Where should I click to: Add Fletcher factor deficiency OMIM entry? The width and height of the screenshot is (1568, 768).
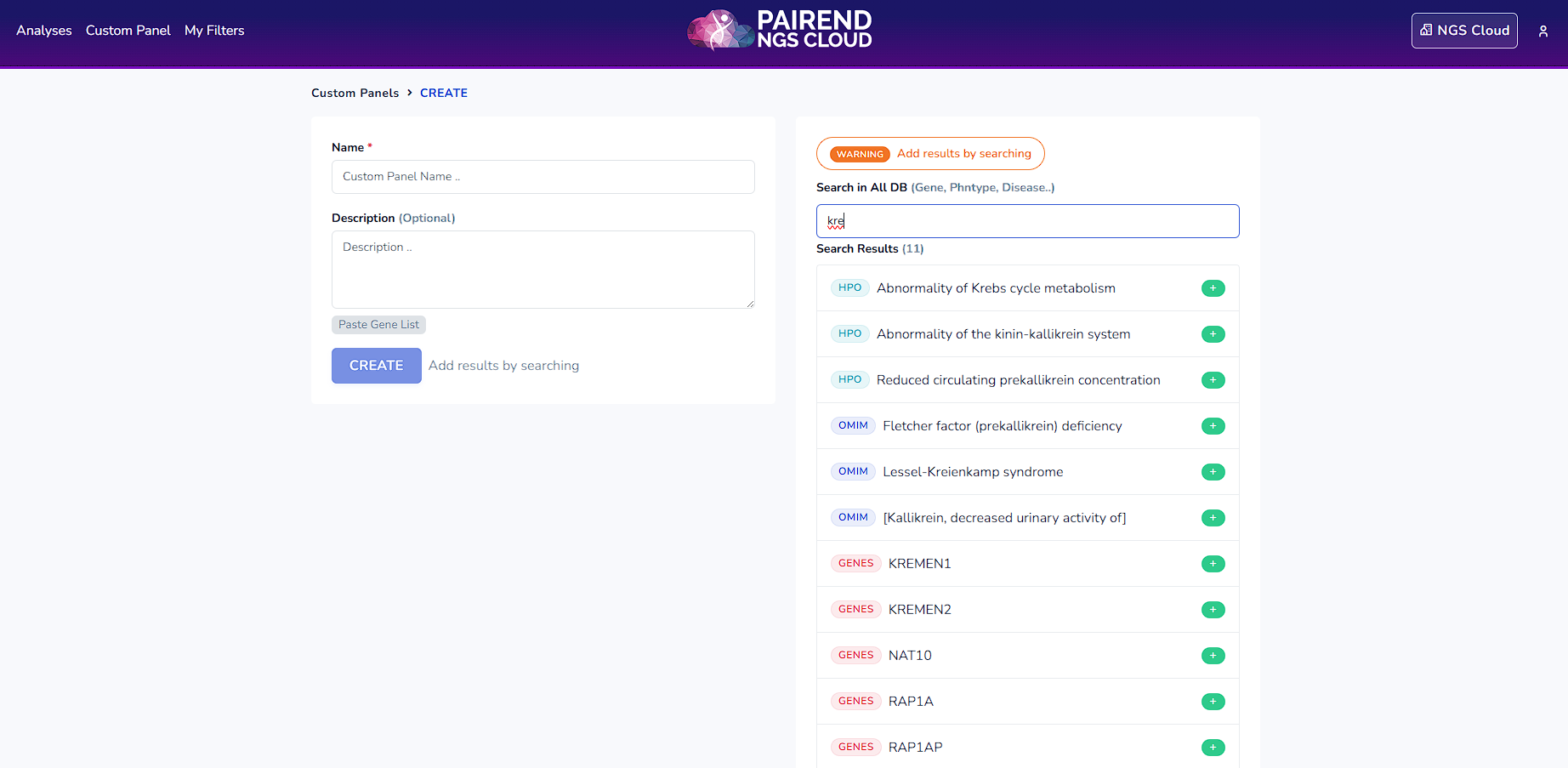pos(1213,426)
